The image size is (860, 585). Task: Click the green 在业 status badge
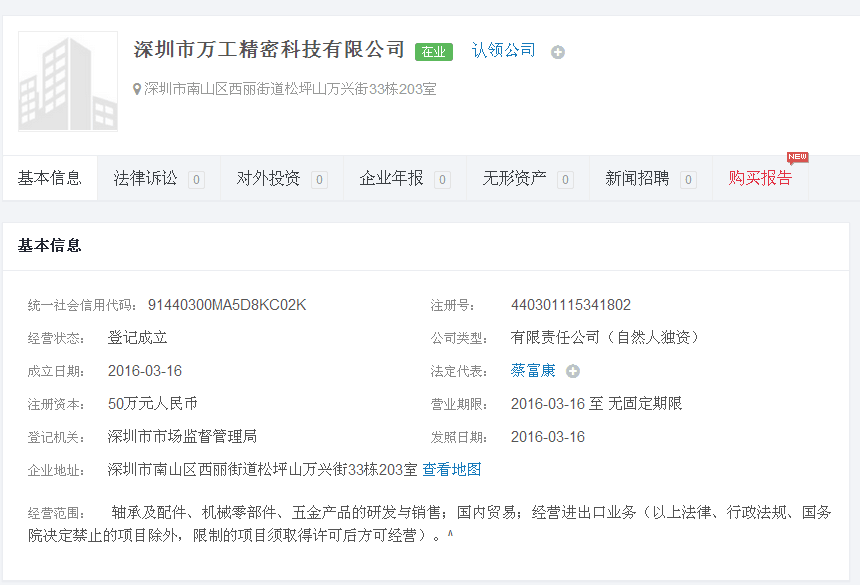(434, 52)
